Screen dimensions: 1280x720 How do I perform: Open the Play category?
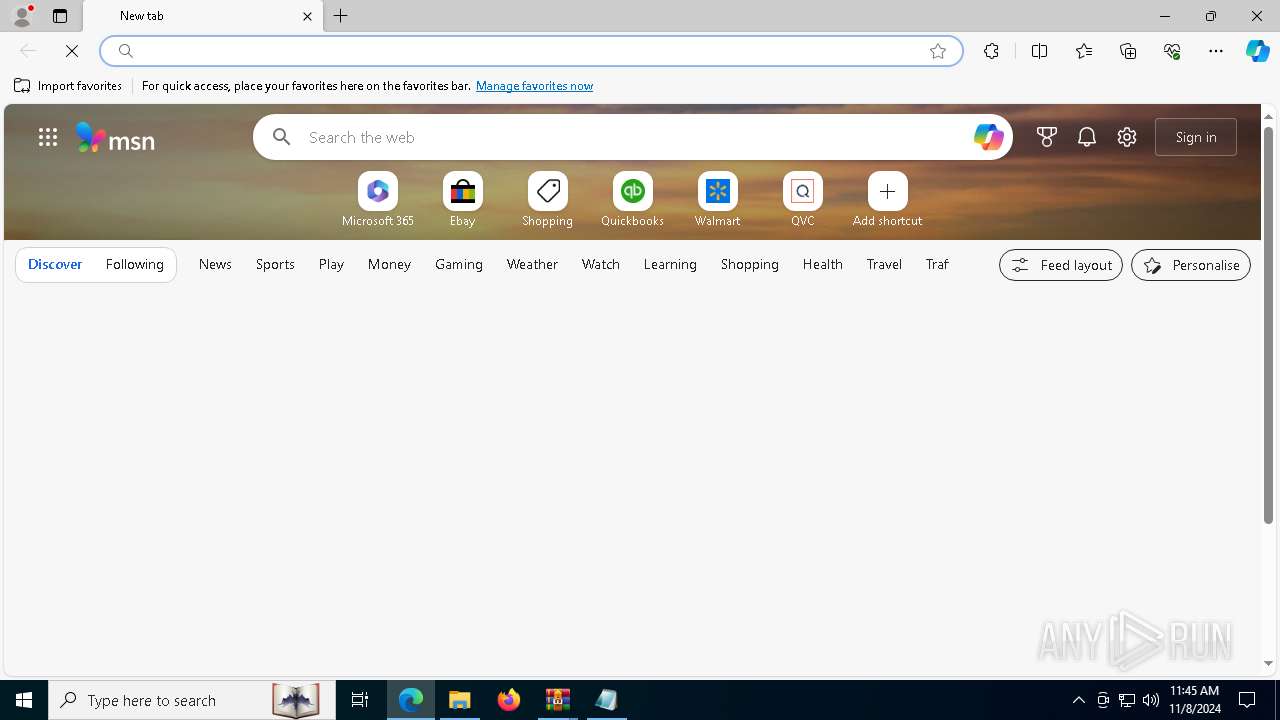(x=331, y=264)
